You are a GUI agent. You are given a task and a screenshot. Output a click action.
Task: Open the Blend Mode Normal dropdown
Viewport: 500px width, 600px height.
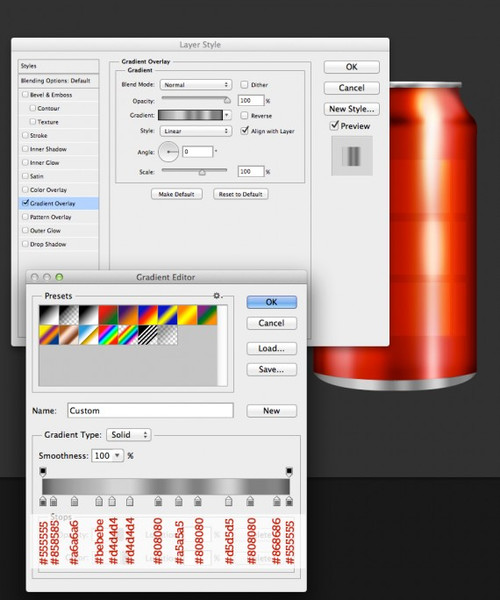click(195, 85)
